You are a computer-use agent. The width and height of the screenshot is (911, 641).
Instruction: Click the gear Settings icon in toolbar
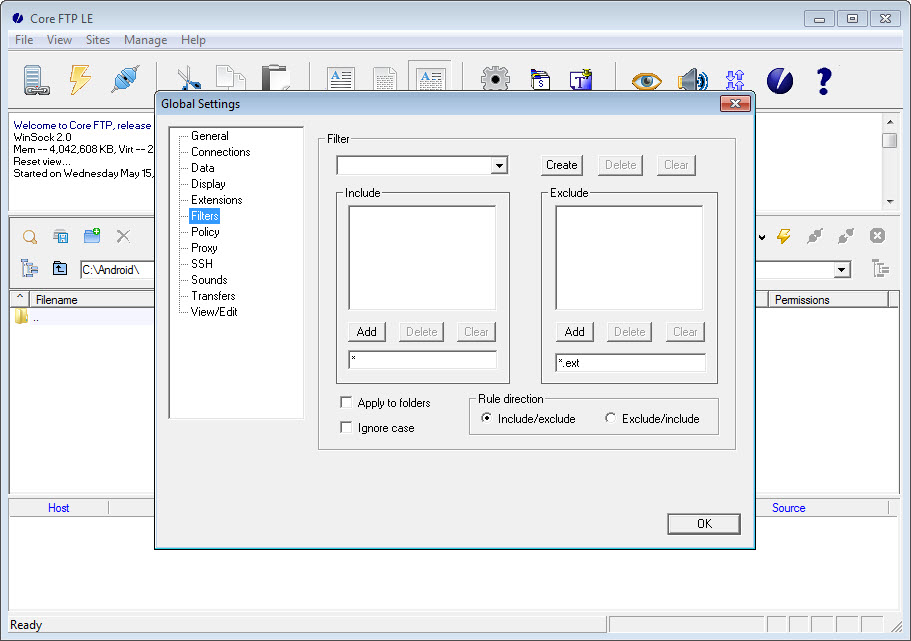pos(495,78)
